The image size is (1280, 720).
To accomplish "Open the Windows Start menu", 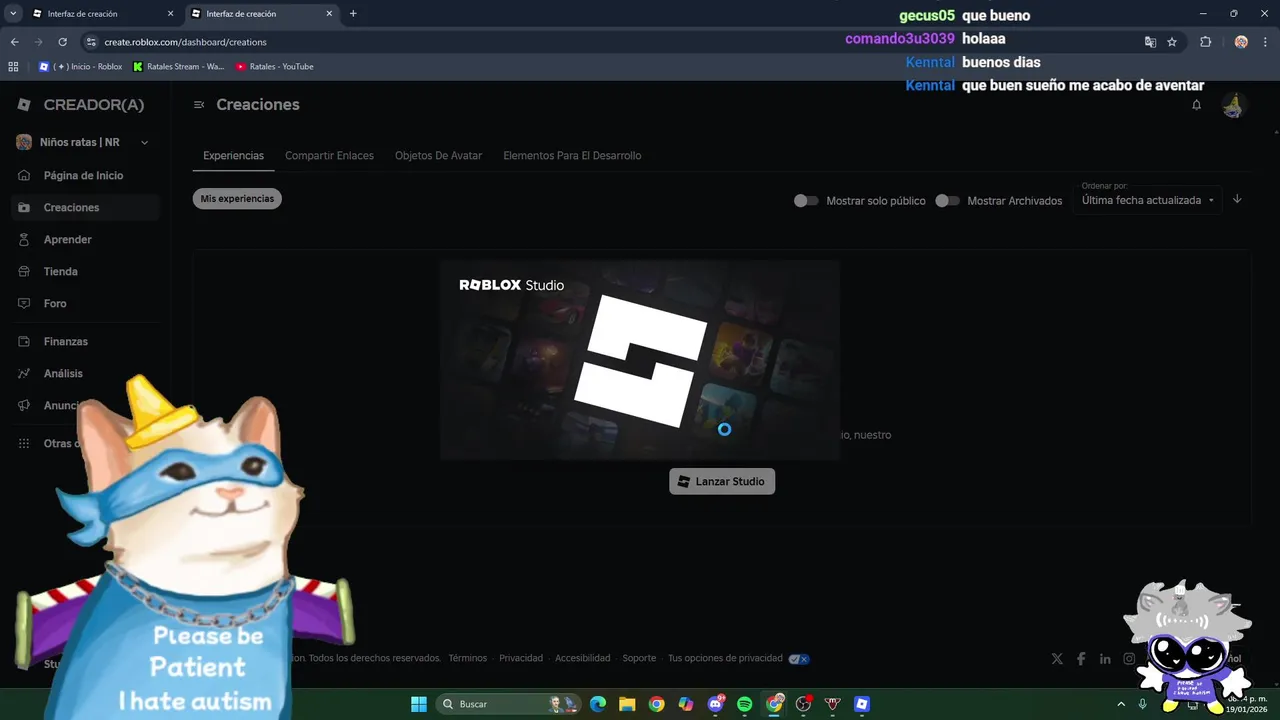I will click(x=418, y=704).
